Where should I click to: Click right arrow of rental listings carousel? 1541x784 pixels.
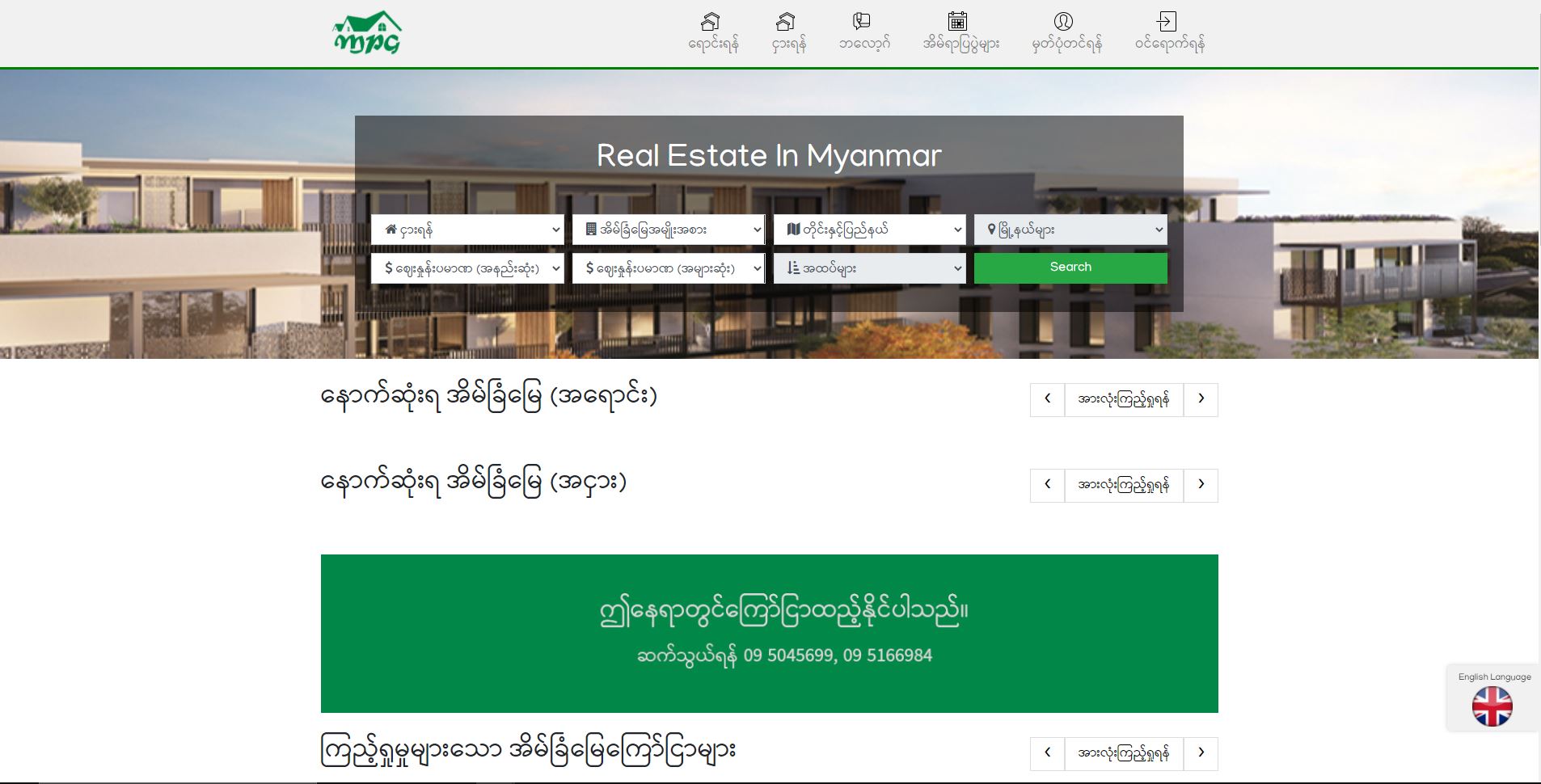point(1201,485)
